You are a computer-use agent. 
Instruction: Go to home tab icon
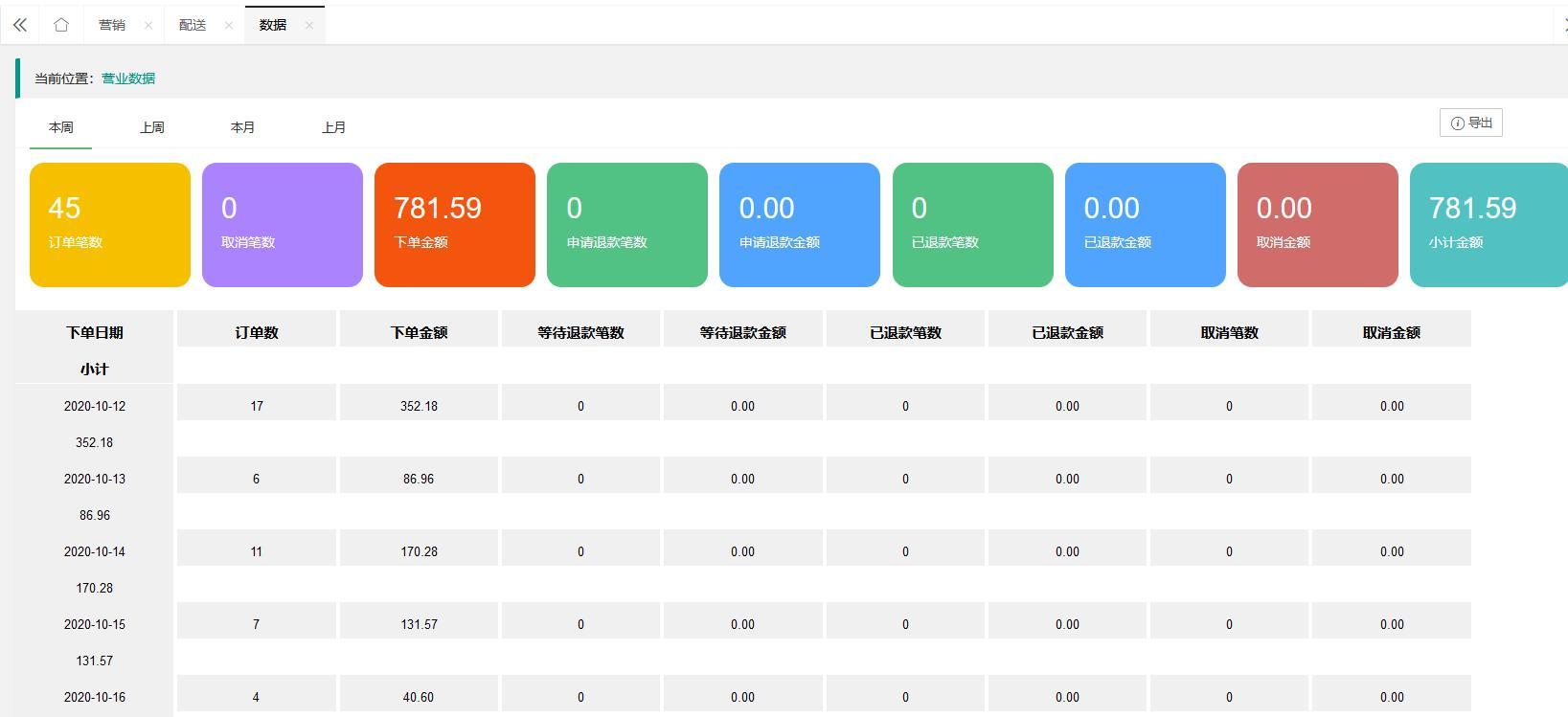point(61,25)
